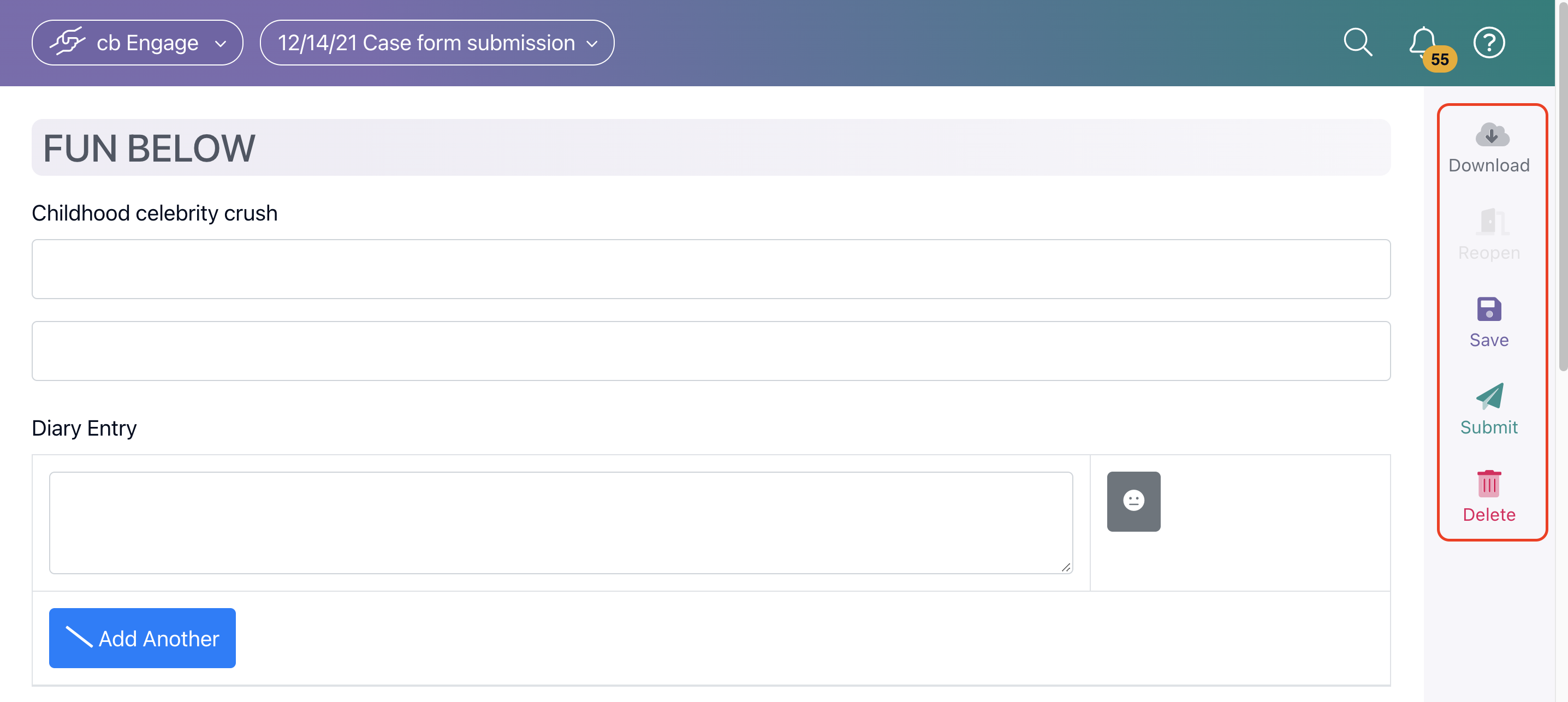The width and height of the screenshot is (1568, 702).
Task: Open the search magnifier icon
Action: coord(1357,43)
